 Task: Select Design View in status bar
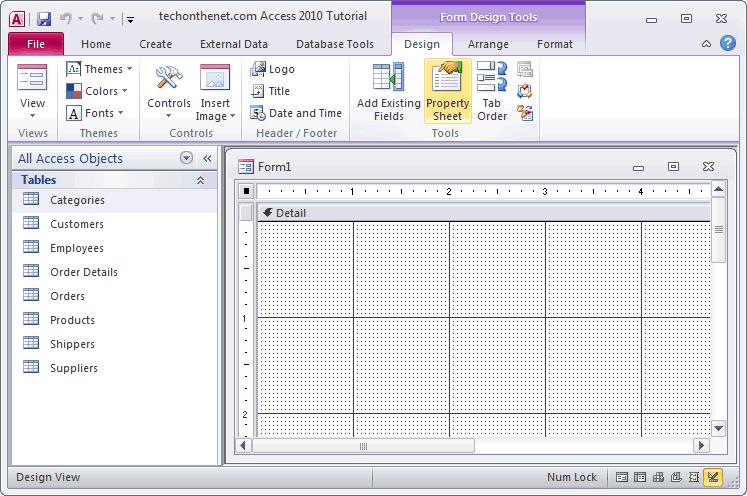(713, 477)
